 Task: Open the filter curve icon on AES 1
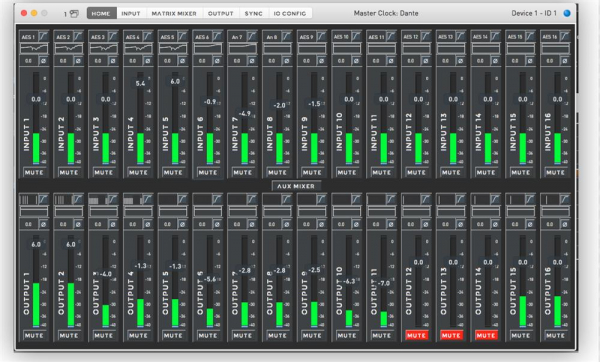pos(43,36)
